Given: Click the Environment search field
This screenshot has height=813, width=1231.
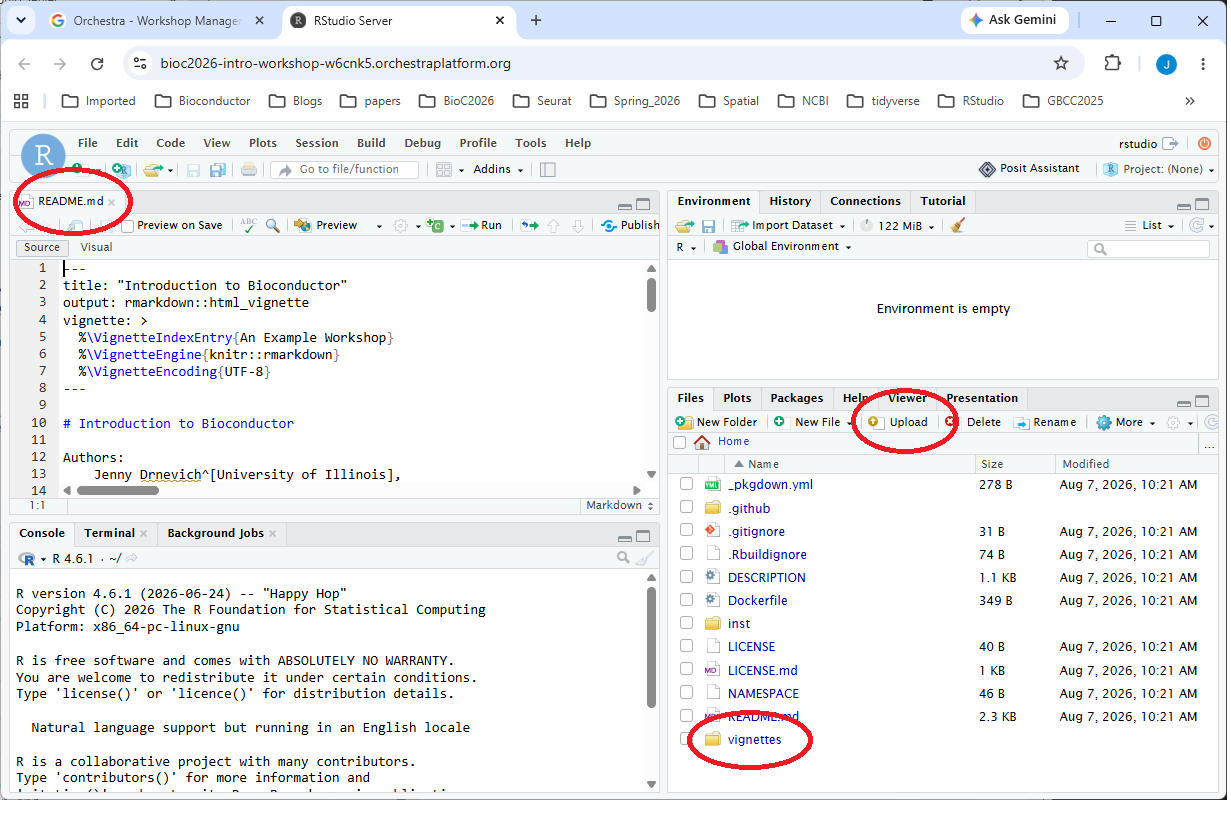Looking at the screenshot, I should [x=1148, y=249].
